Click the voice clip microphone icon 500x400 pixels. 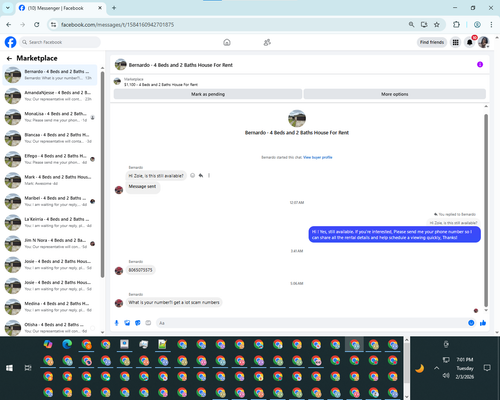tap(116, 323)
